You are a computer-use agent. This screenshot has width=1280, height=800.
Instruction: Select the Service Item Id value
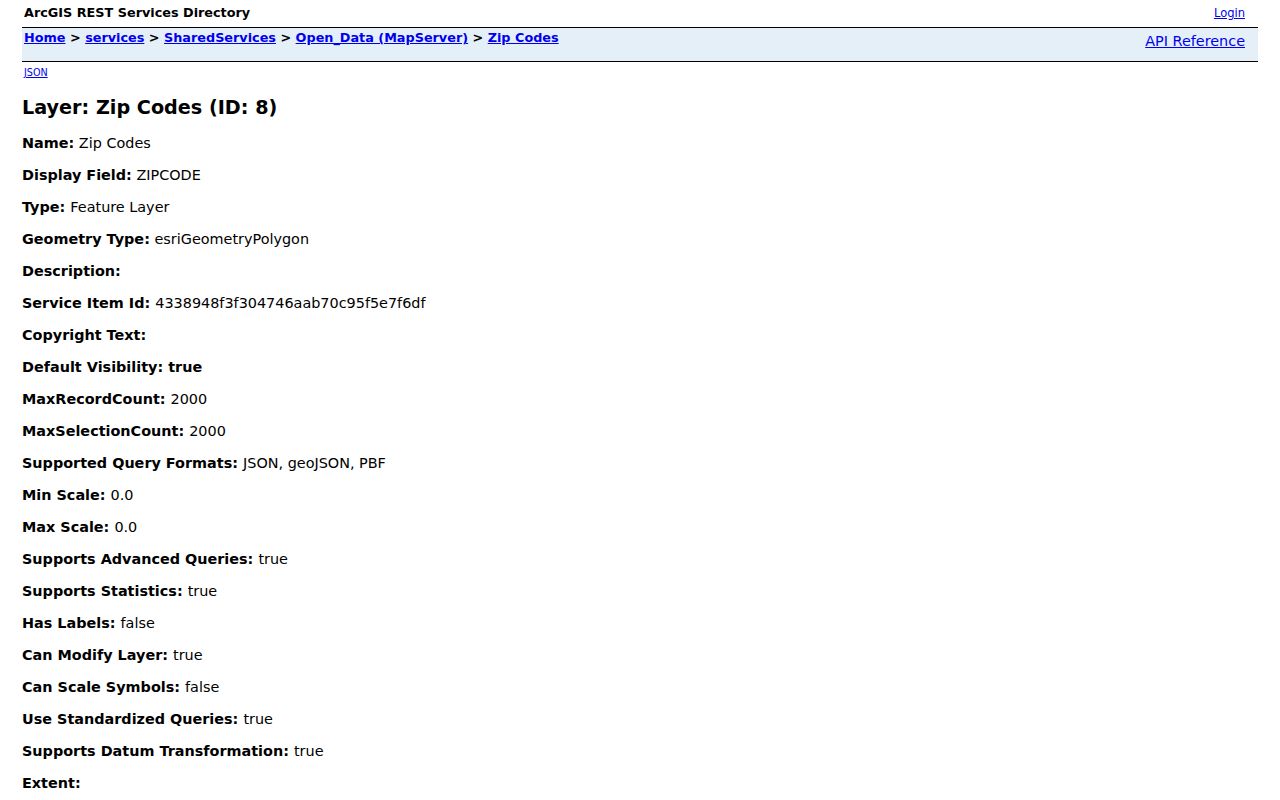(290, 303)
